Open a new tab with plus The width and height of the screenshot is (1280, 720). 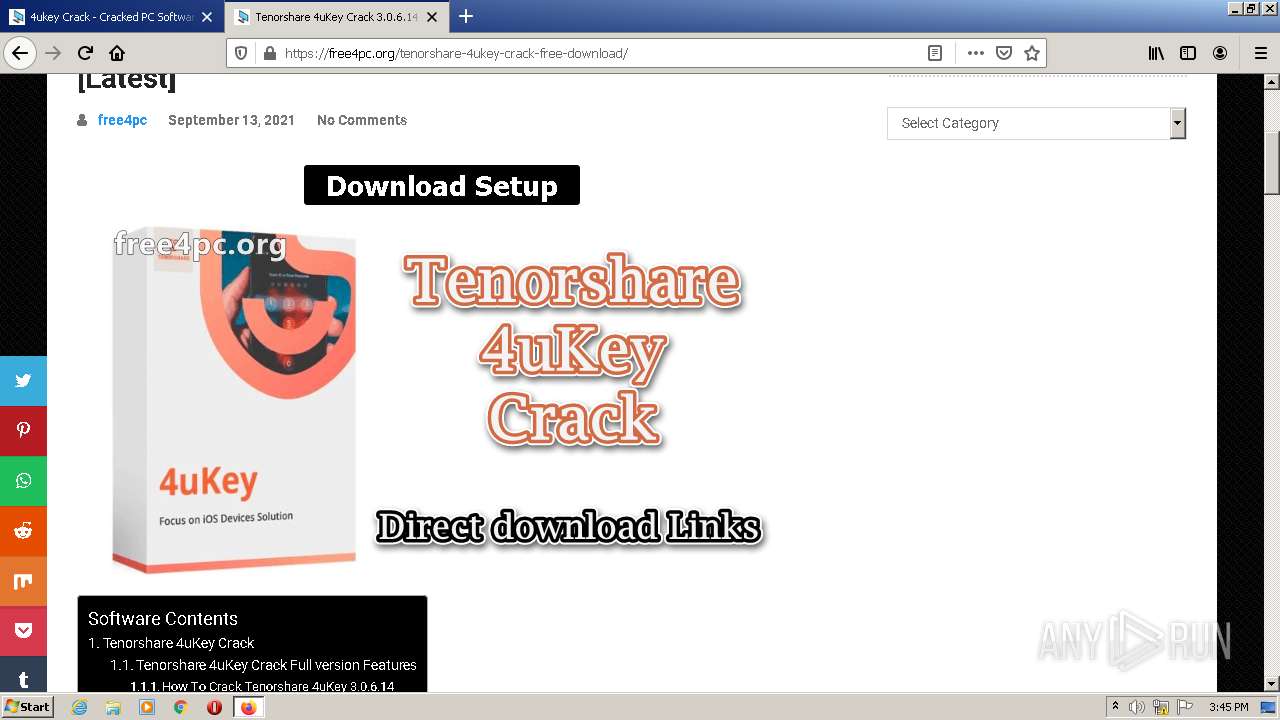click(x=466, y=16)
